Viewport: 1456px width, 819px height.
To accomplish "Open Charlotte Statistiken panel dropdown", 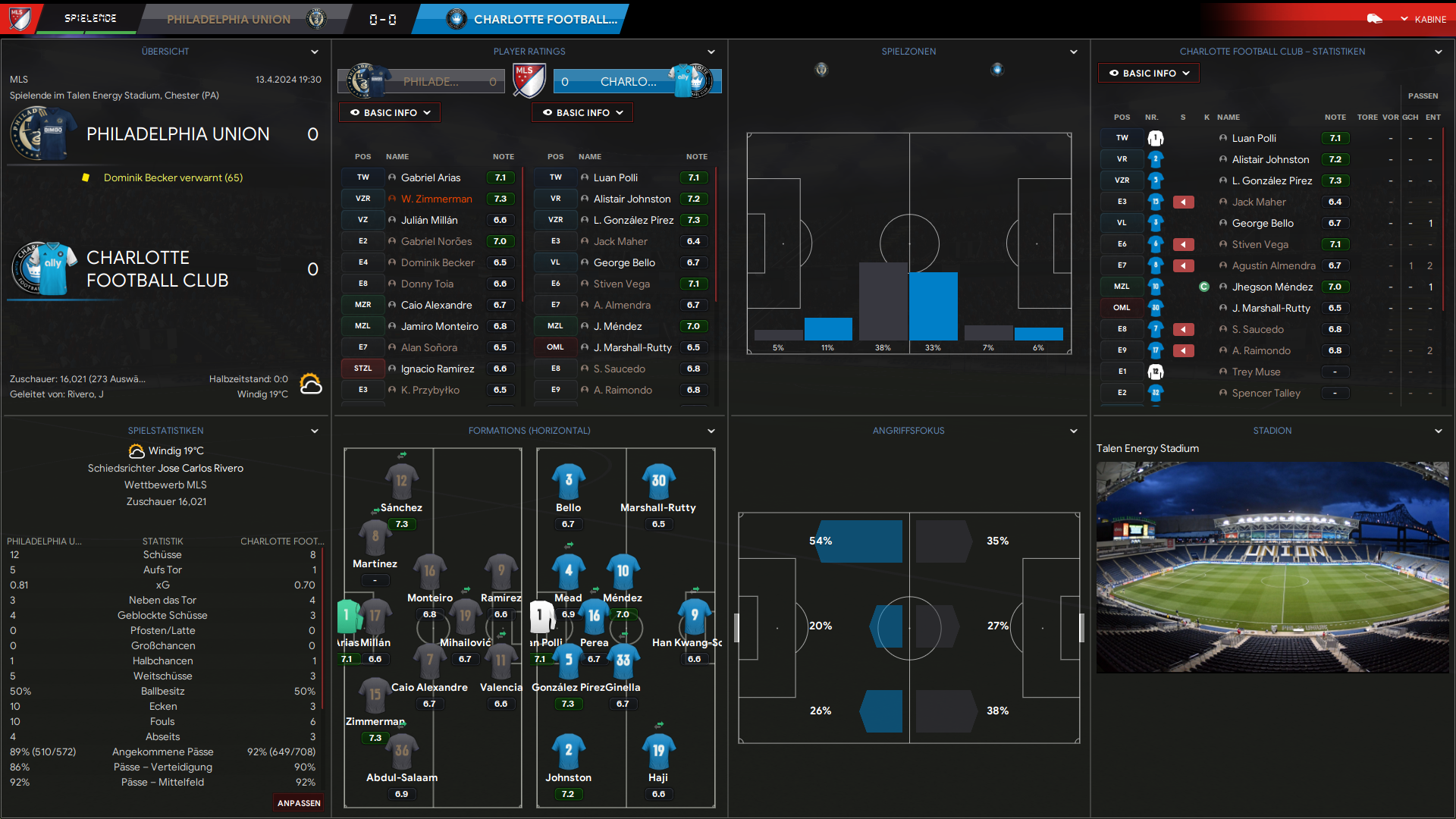I will [1438, 52].
